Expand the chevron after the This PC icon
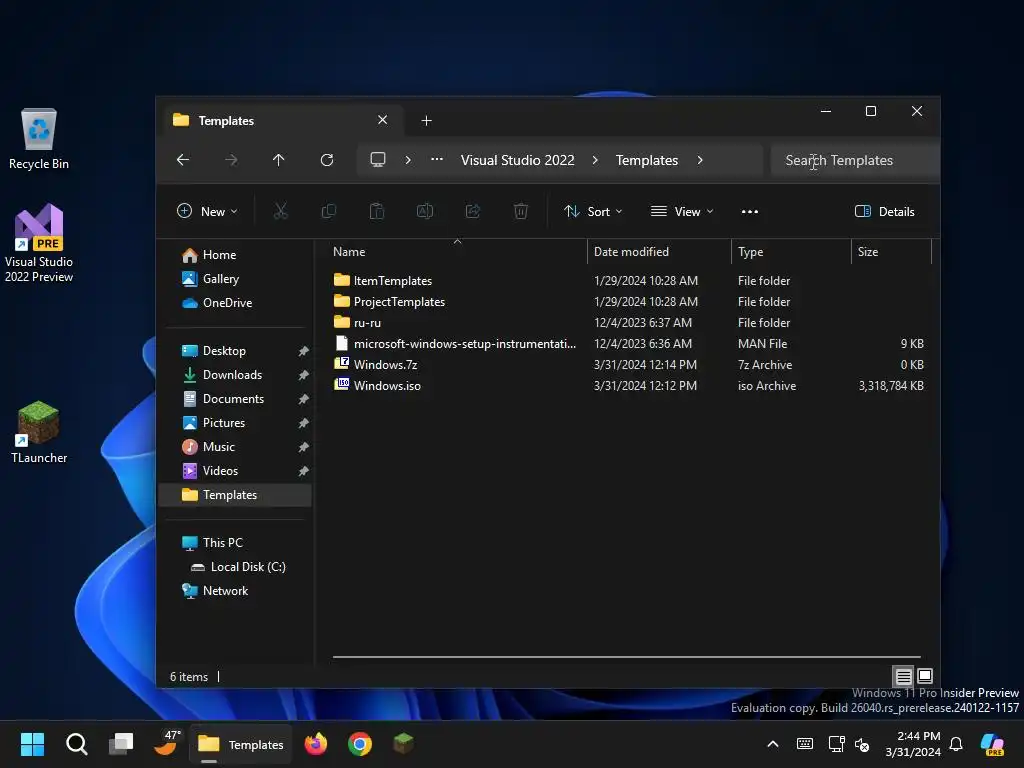This screenshot has width=1024, height=768. pyautogui.click(x=408, y=160)
